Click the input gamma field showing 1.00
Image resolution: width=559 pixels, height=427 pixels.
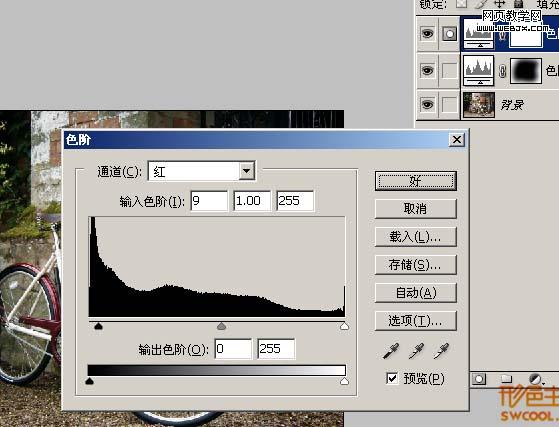click(252, 201)
